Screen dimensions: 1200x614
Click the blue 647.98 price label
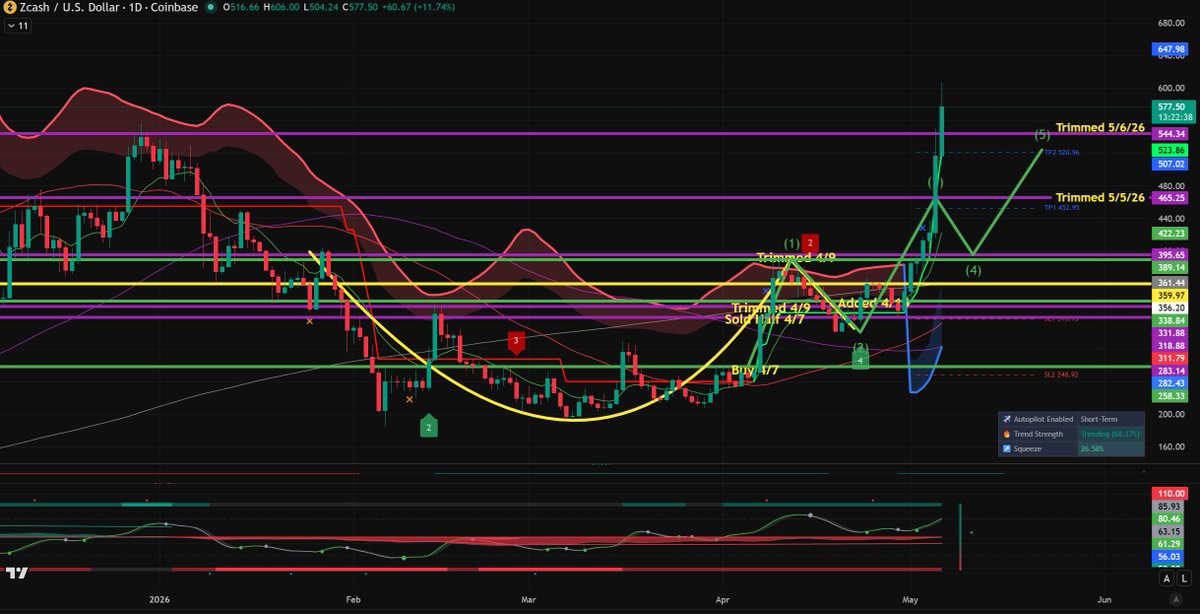1171,47
